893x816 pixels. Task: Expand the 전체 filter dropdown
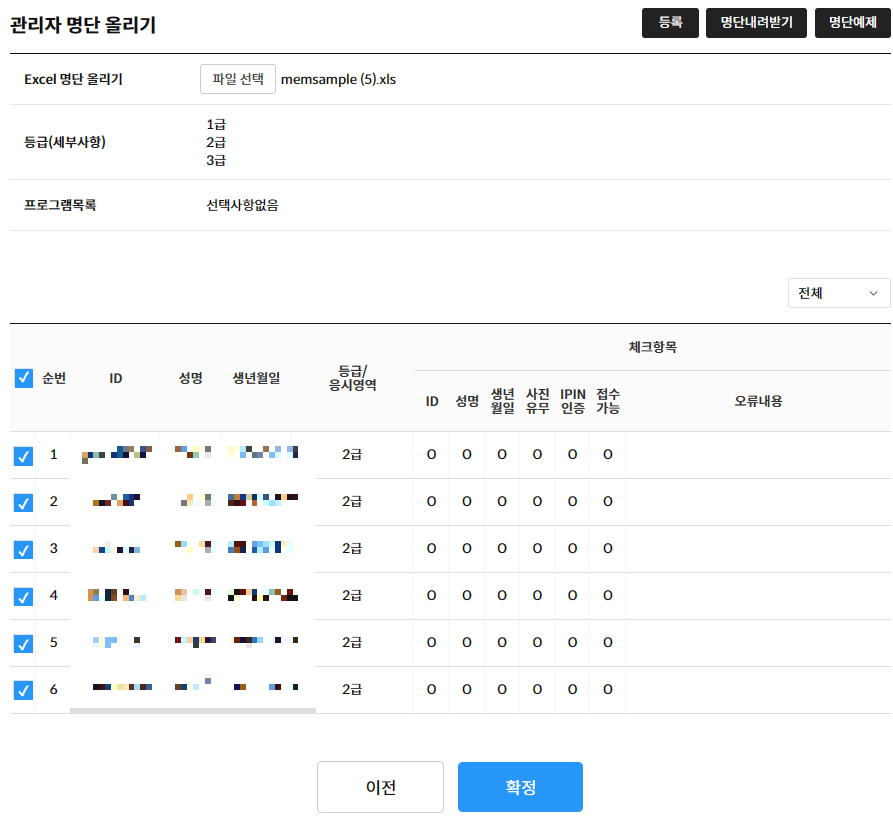(x=838, y=293)
